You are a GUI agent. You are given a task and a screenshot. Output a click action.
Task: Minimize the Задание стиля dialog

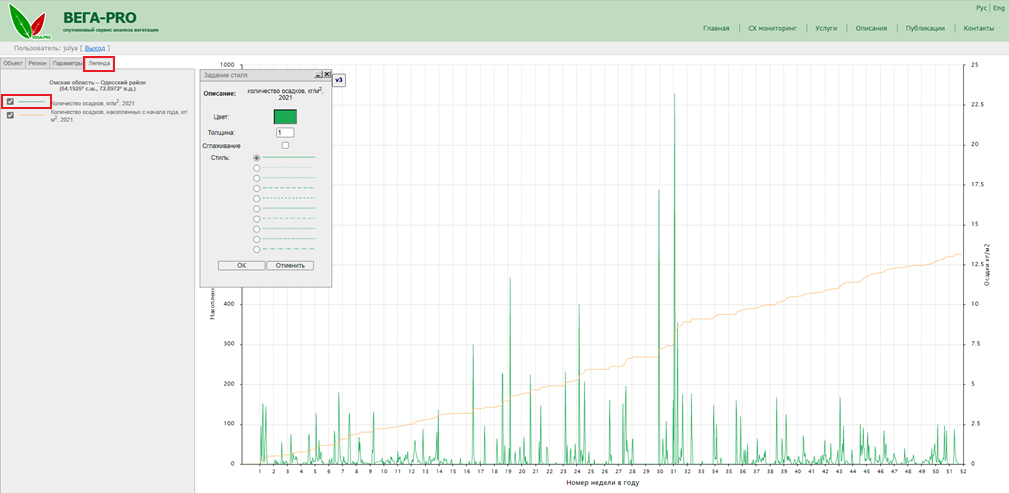317,75
